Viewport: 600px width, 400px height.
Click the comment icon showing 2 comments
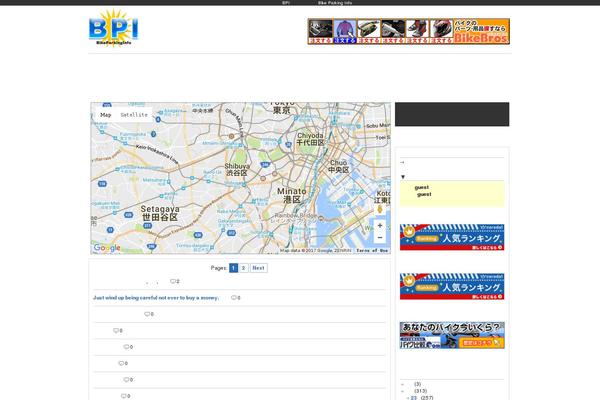point(174,281)
